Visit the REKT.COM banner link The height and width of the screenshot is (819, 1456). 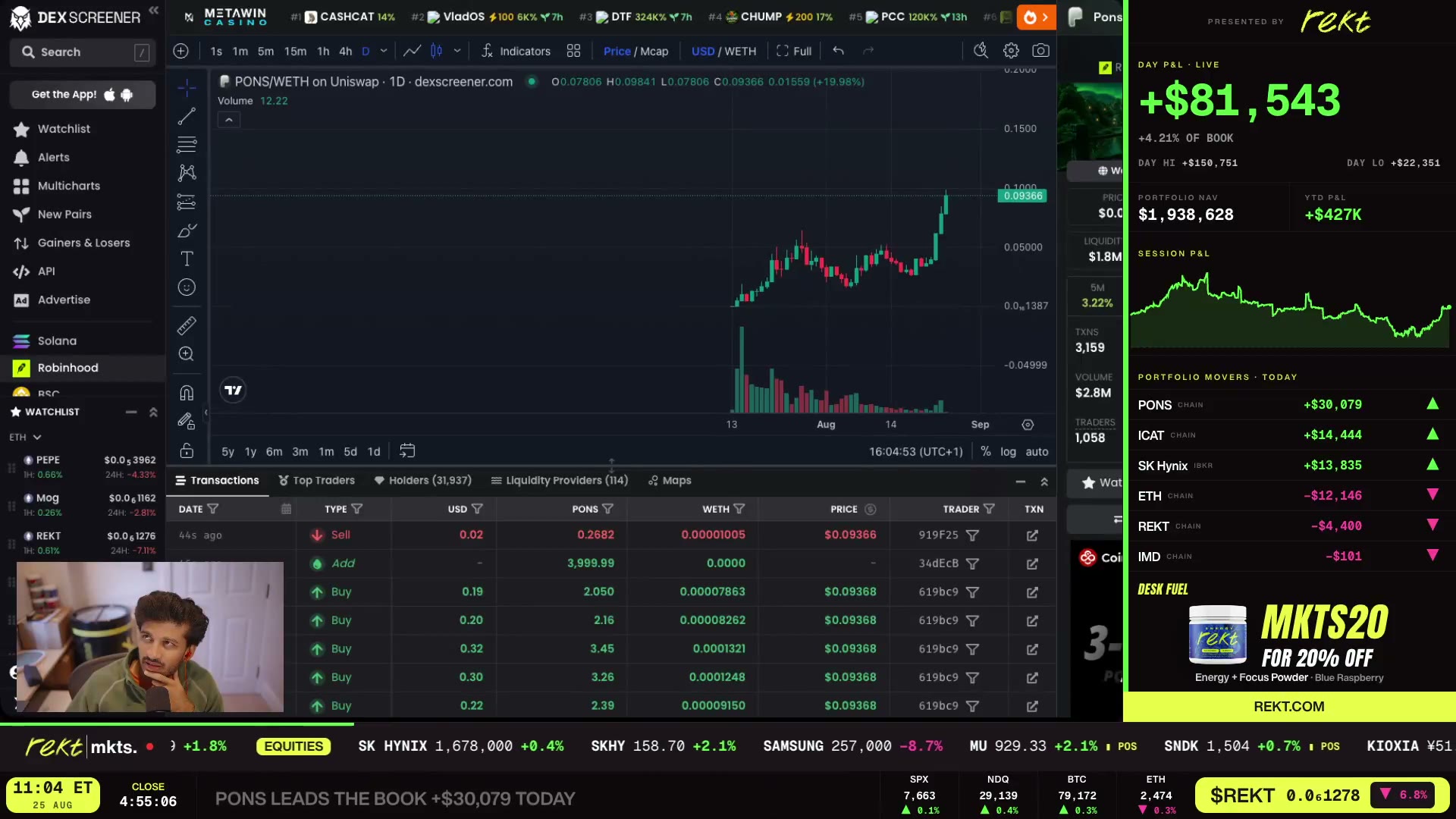coord(1288,706)
